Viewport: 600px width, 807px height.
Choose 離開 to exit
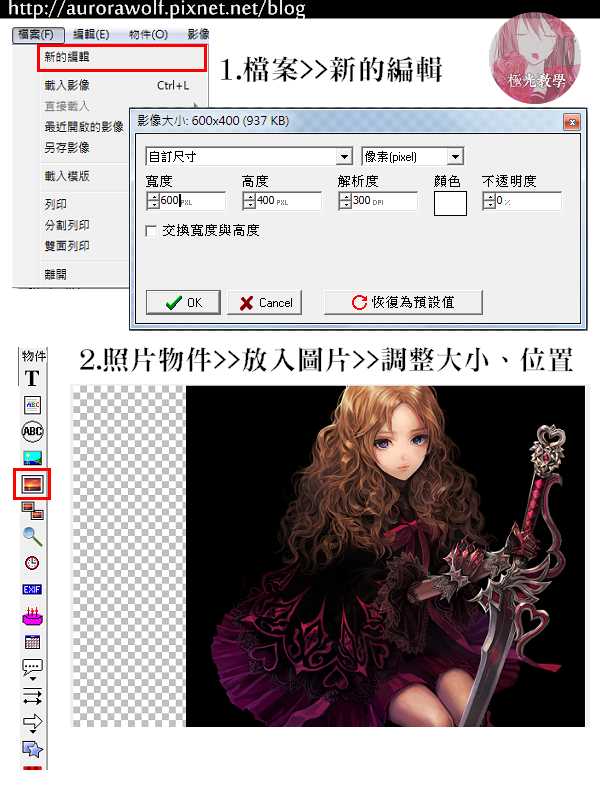coord(84,274)
